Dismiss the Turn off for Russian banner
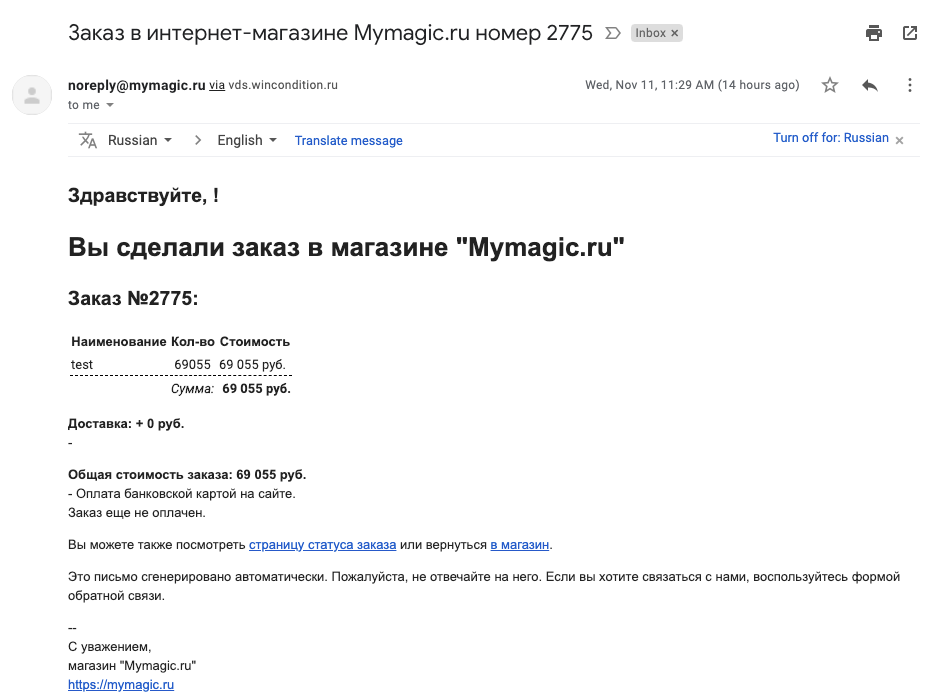Image resolution: width=930 pixels, height=699 pixels. 898,140
